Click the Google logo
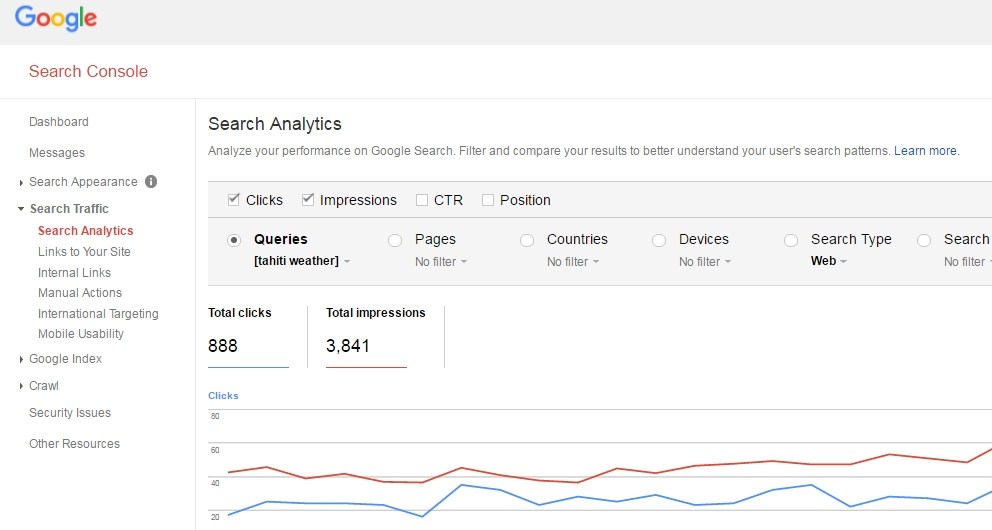The height and width of the screenshot is (530, 992). pyautogui.click(x=56, y=18)
